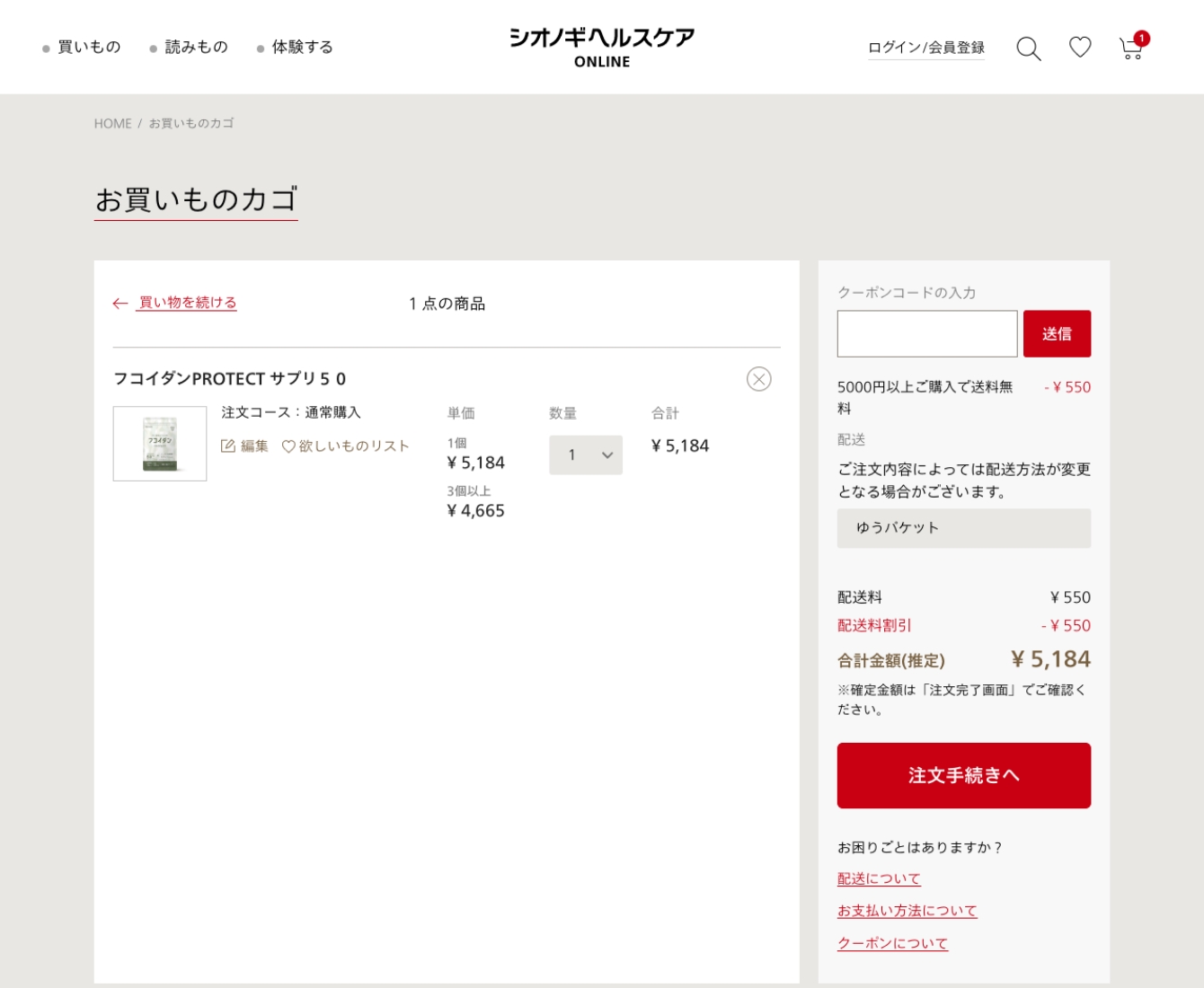Proceed with 注文手続きへ button

[x=964, y=775]
